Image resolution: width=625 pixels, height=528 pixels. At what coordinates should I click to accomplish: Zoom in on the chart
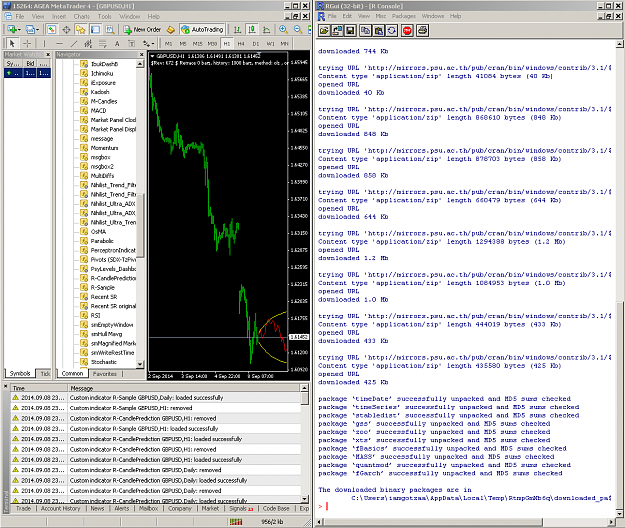pyautogui.click(x=283, y=29)
